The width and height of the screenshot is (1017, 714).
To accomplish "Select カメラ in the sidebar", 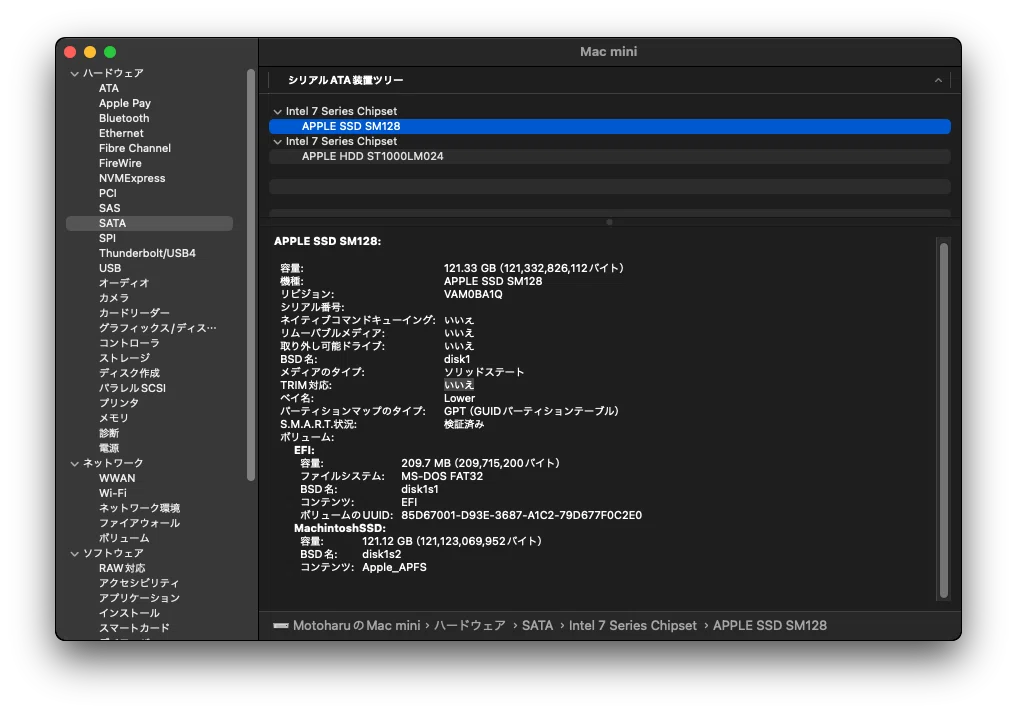I will [x=114, y=298].
